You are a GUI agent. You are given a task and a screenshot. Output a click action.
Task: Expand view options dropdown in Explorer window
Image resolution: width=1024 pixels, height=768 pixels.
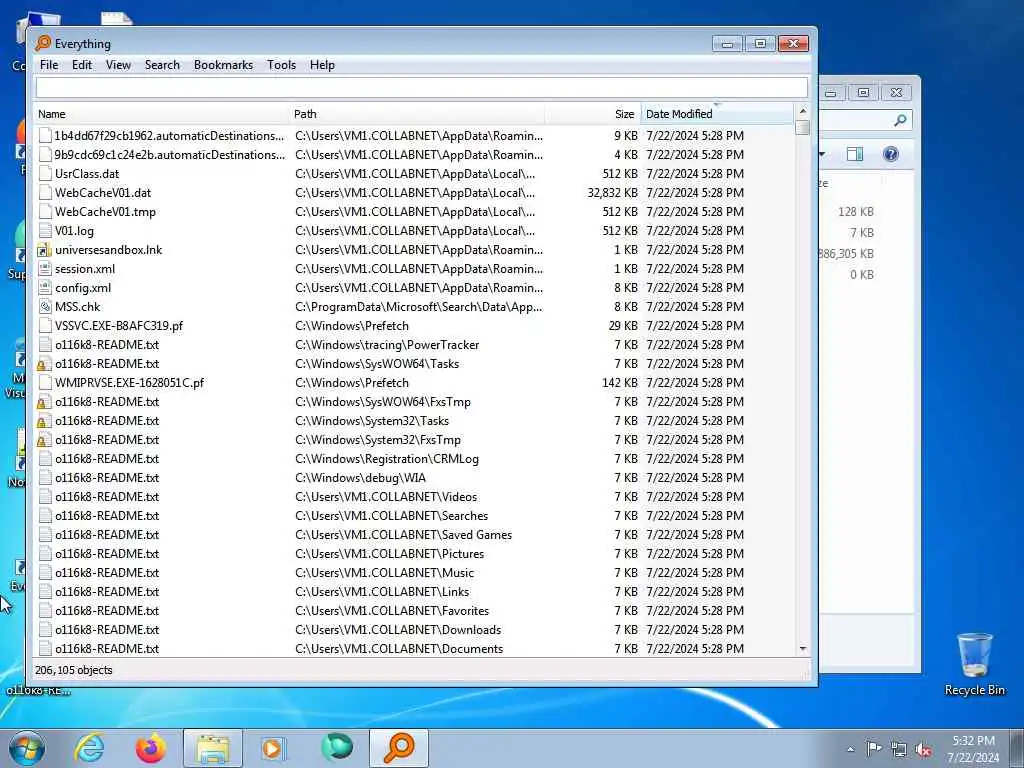(x=822, y=154)
